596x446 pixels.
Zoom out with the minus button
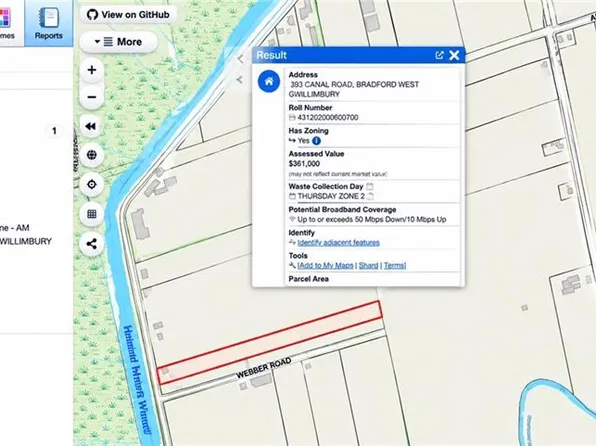coord(92,97)
